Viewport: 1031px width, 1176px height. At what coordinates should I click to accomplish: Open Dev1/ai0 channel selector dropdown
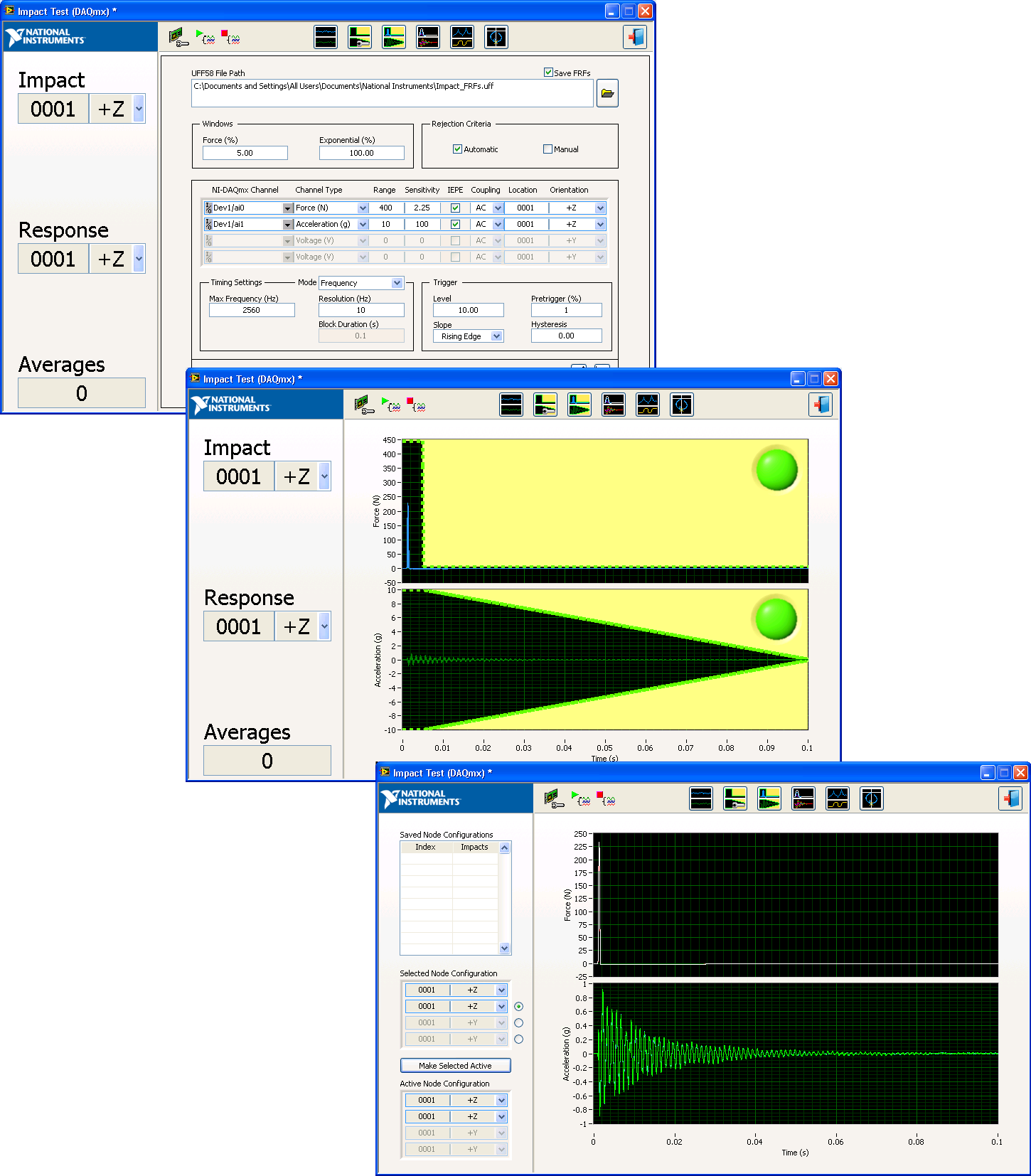click(288, 208)
